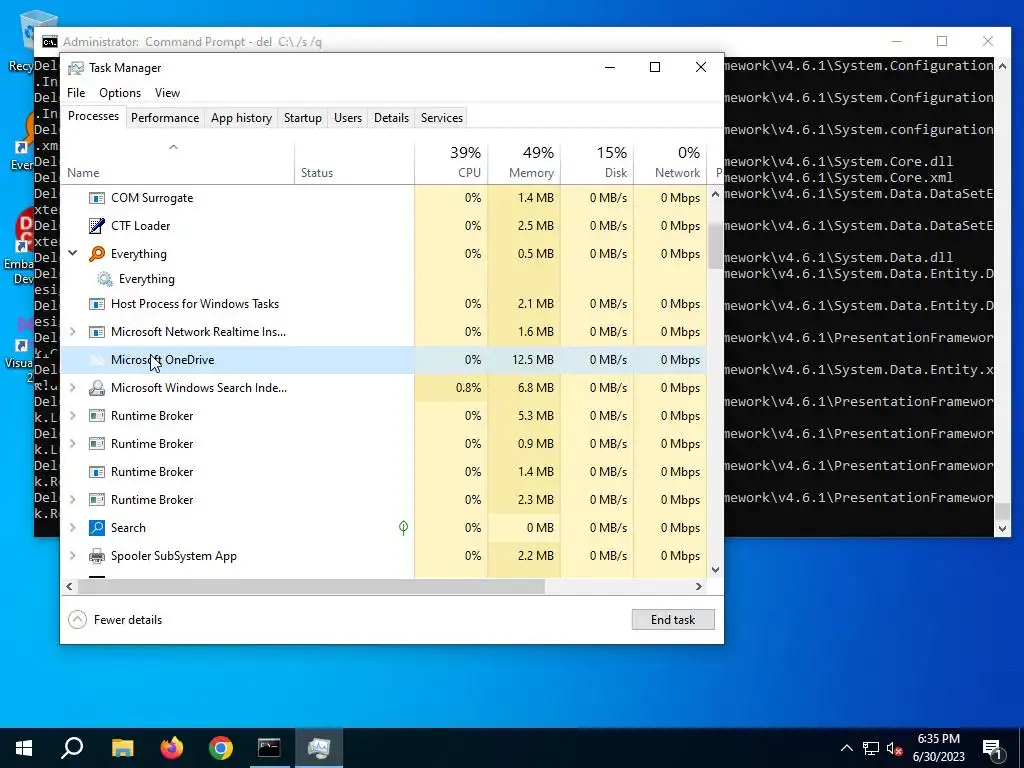
Task: Open the View menu
Action: [x=167, y=93]
